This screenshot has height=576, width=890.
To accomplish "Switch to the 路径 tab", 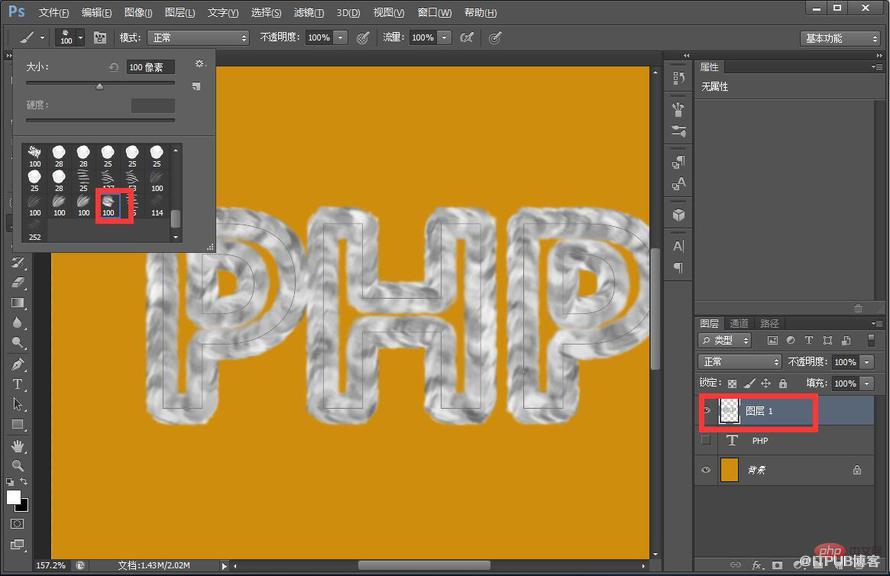I will (x=770, y=323).
